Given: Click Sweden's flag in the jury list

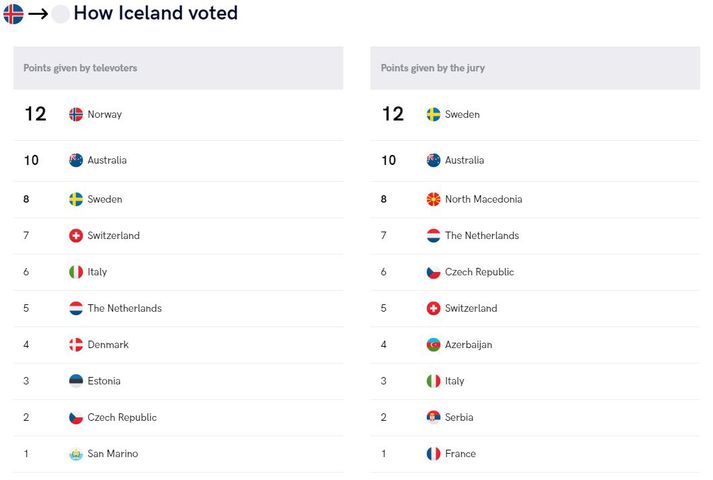Looking at the screenshot, I should tap(433, 115).
